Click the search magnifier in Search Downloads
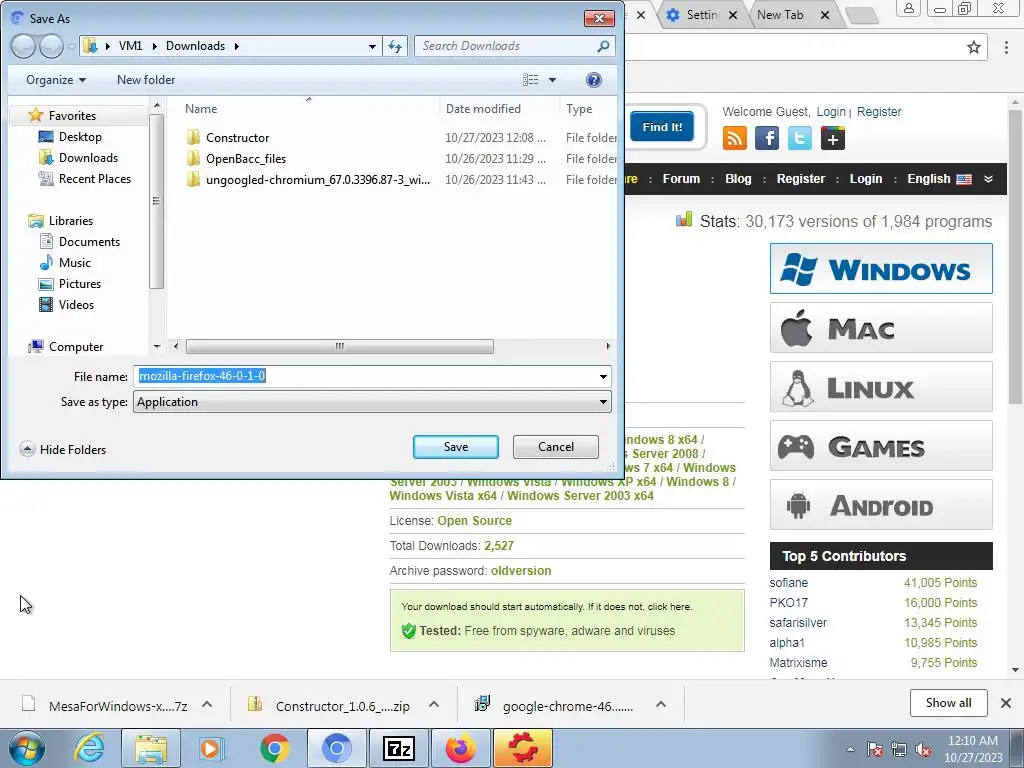This screenshot has width=1024, height=768. 603,46
